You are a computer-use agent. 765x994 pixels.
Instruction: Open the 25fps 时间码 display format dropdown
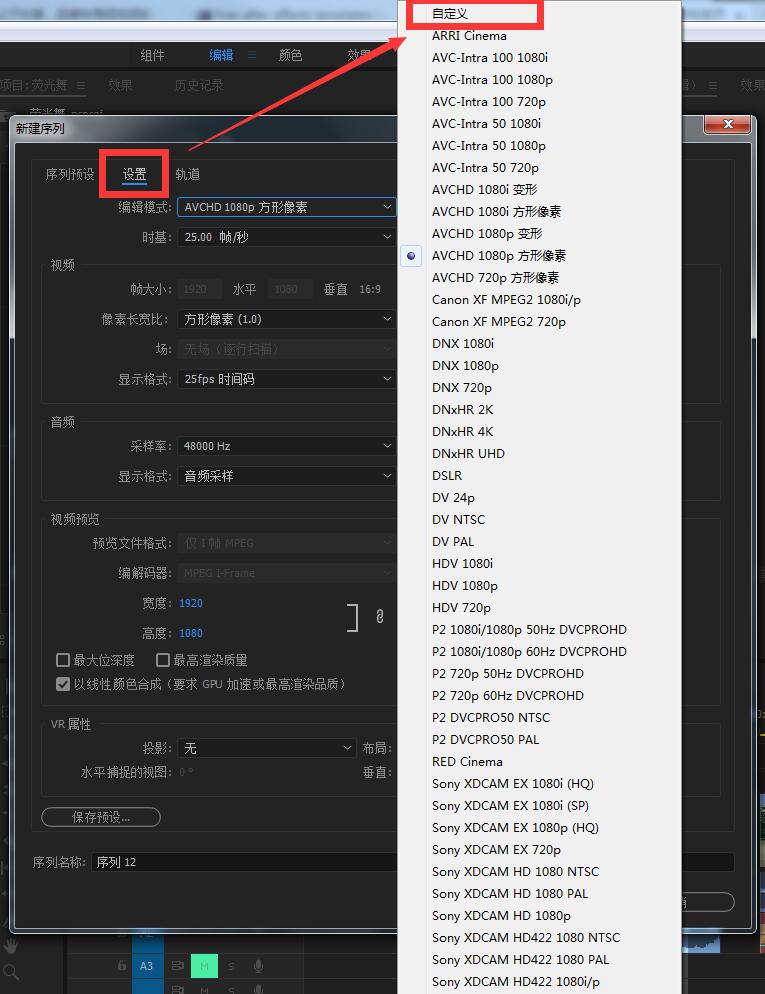coord(286,379)
